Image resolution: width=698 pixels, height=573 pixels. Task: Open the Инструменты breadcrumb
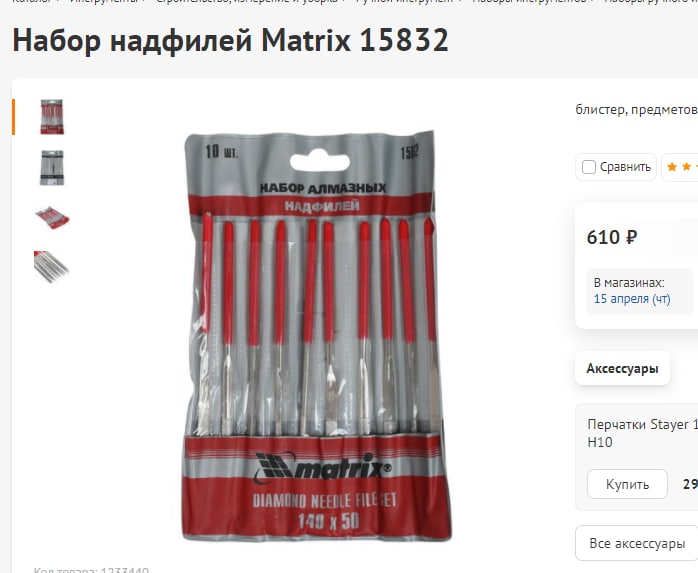[x=104, y=1]
